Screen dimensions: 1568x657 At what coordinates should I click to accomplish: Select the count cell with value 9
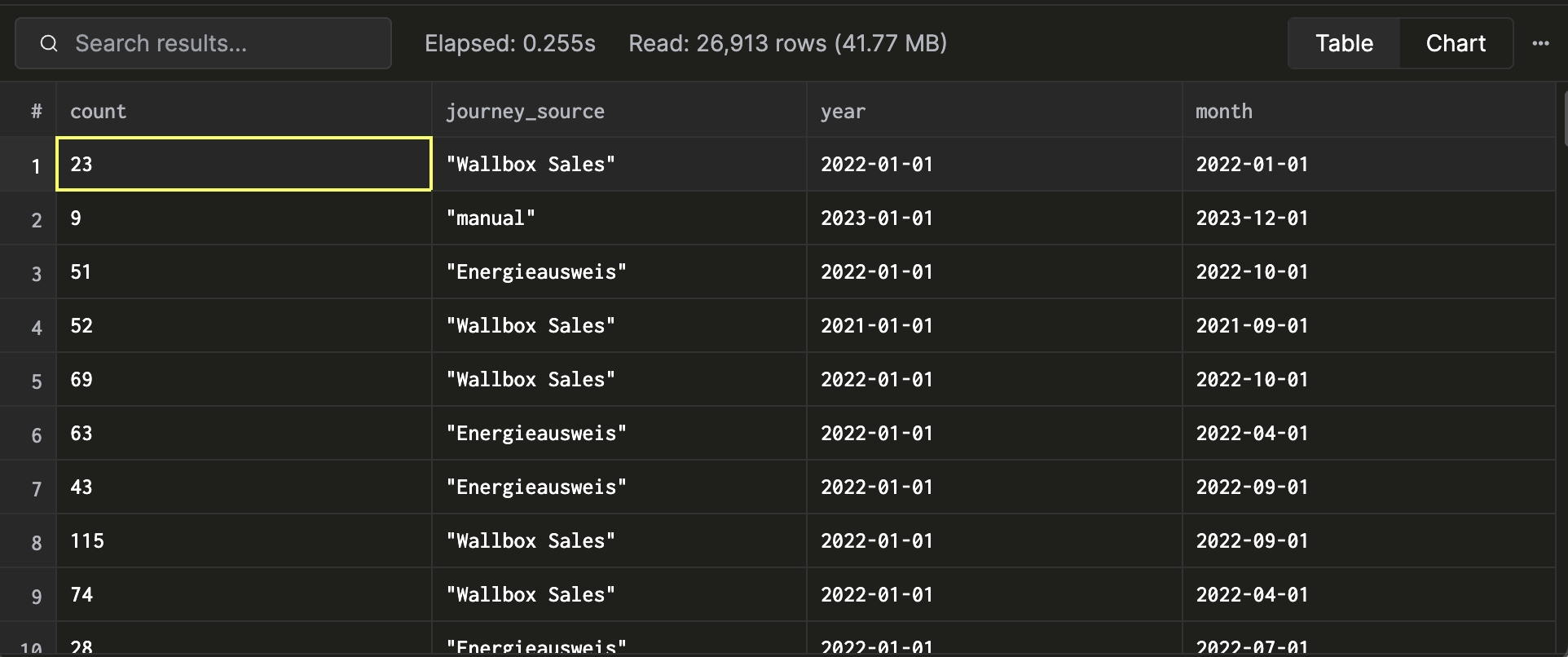[x=244, y=218]
